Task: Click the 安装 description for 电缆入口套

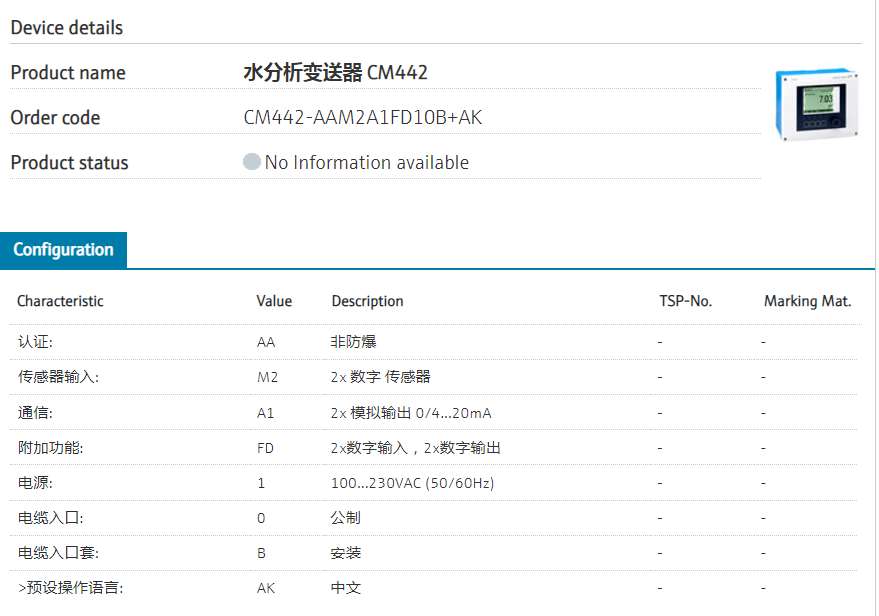Action: pyautogui.click(x=345, y=553)
